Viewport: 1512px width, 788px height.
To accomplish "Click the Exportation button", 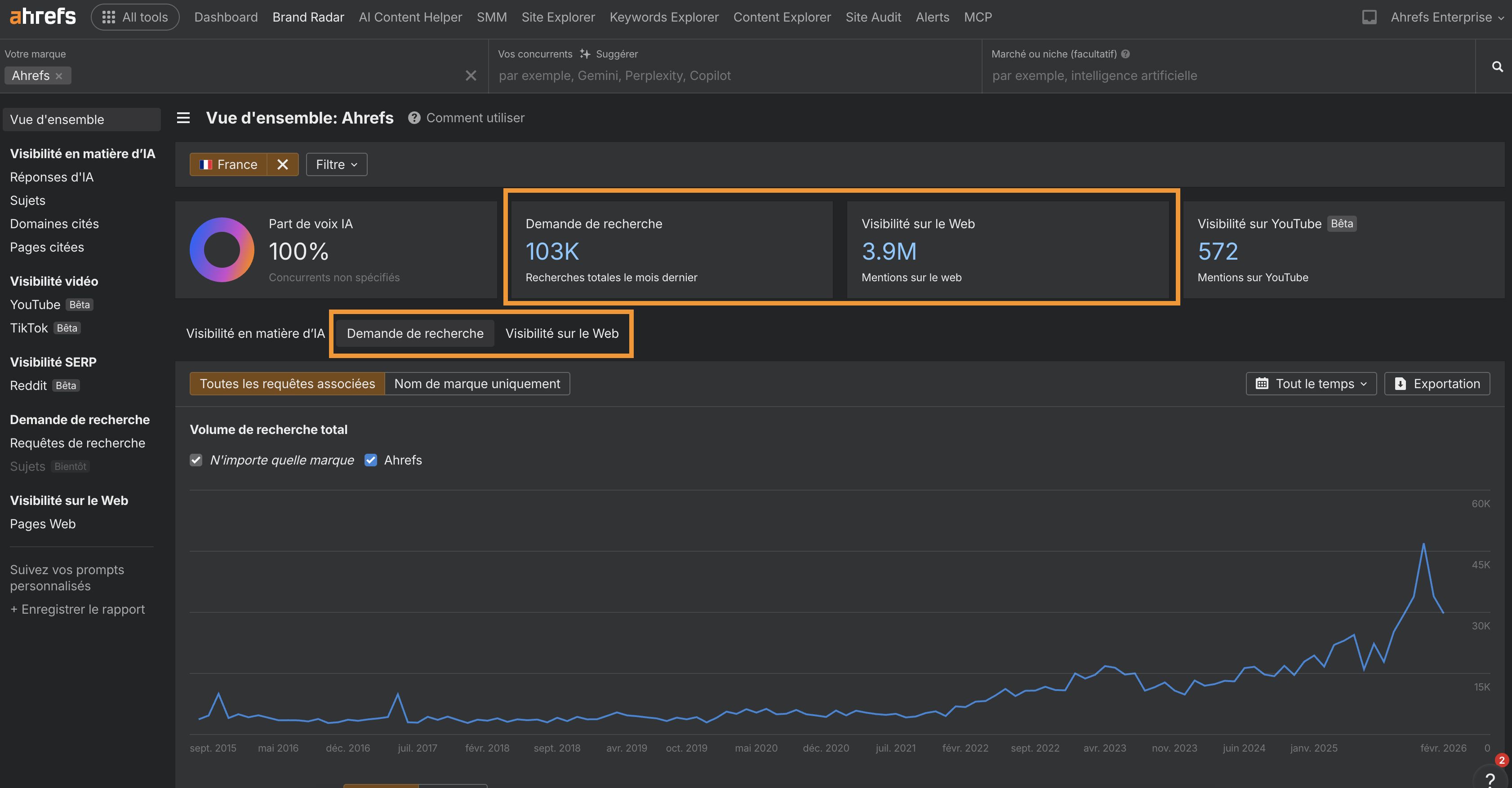I will pyautogui.click(x=1436, y=384).
